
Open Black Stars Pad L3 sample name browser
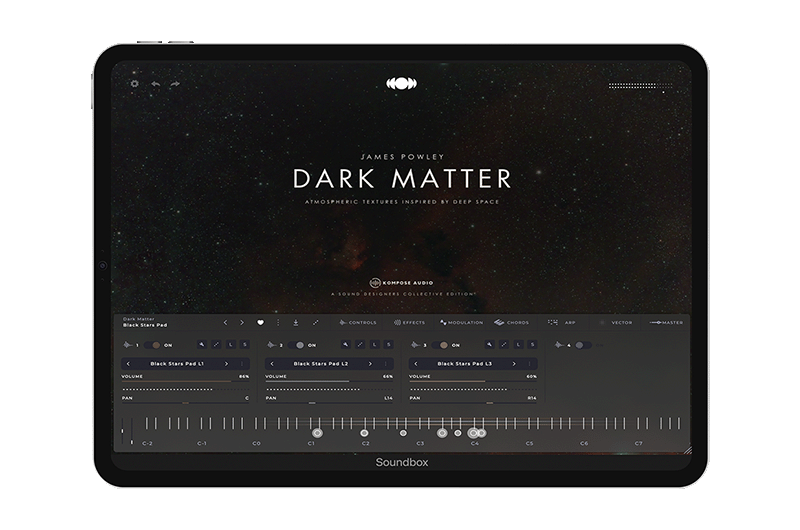465,364
